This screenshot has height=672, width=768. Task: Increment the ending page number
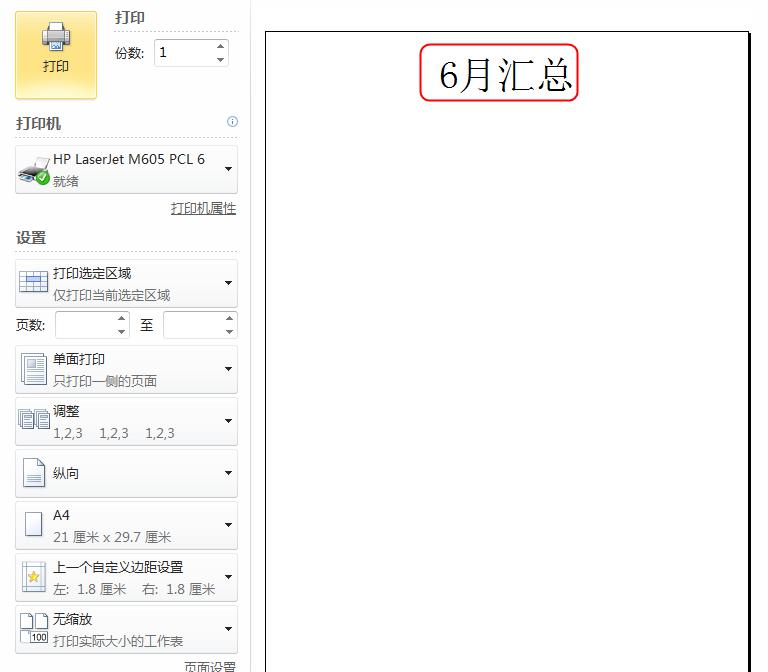click(230, 318)
